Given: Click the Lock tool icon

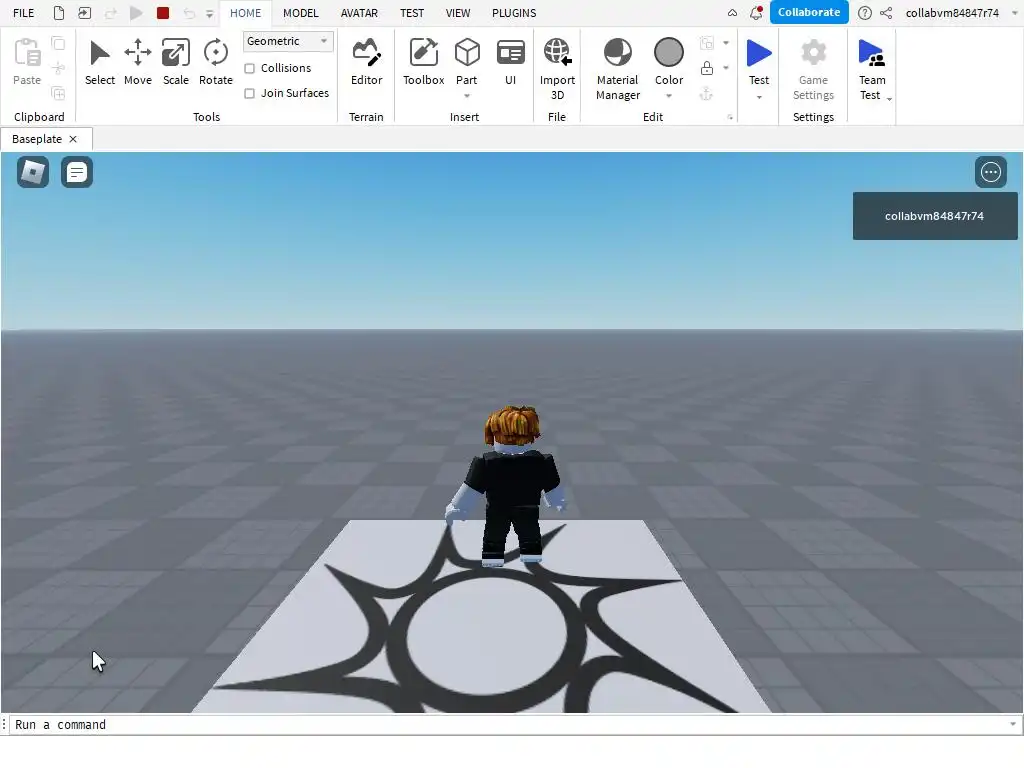Looking at the screenshot, I should click(707, 68).
